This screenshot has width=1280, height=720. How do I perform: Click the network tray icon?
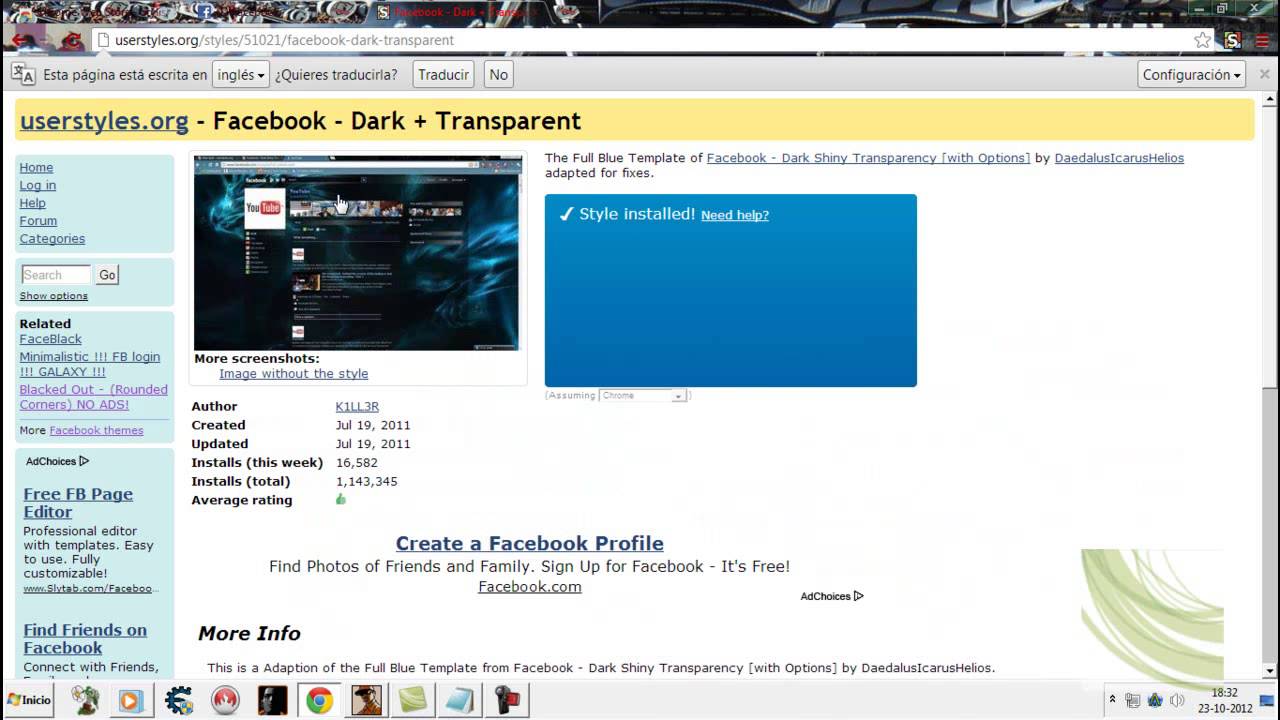[1133, 700]
